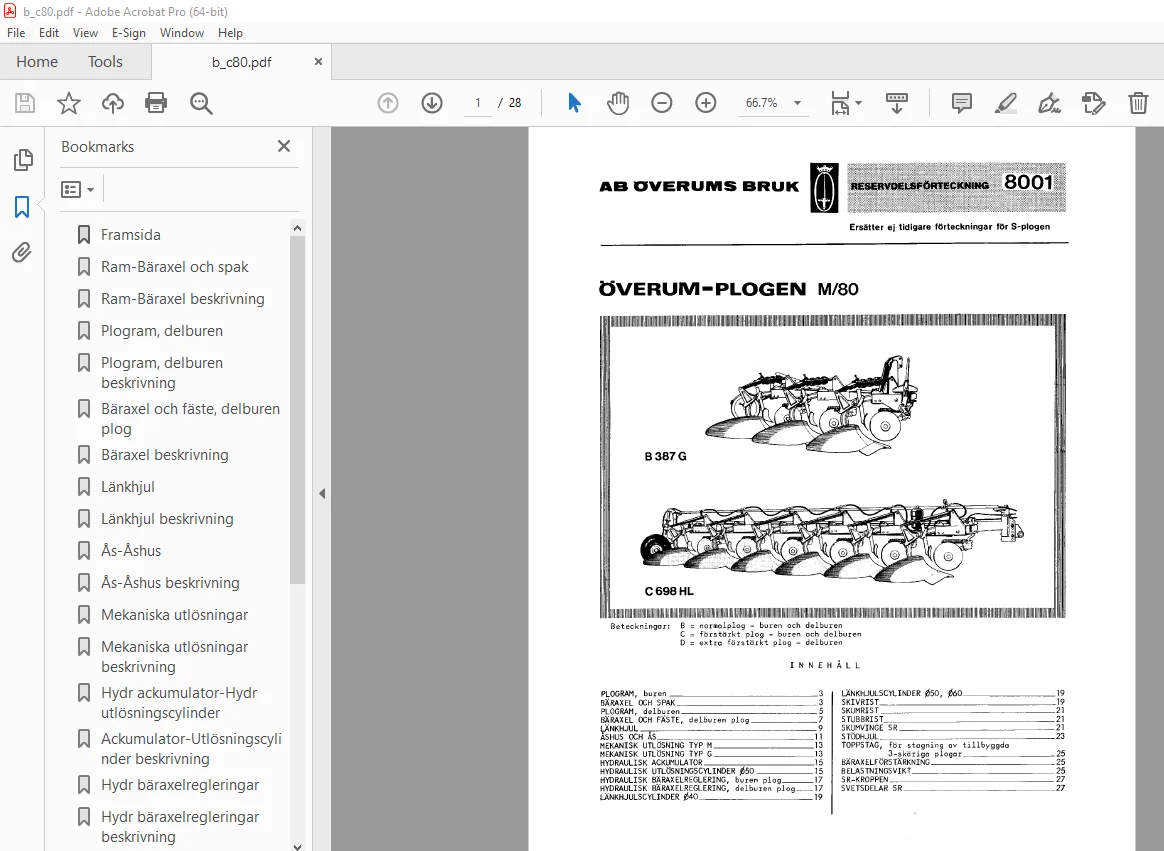The width and height of the screenshot is (1164, 851).
Task: Close the Bookmarks pane
Action: (284, 146)
